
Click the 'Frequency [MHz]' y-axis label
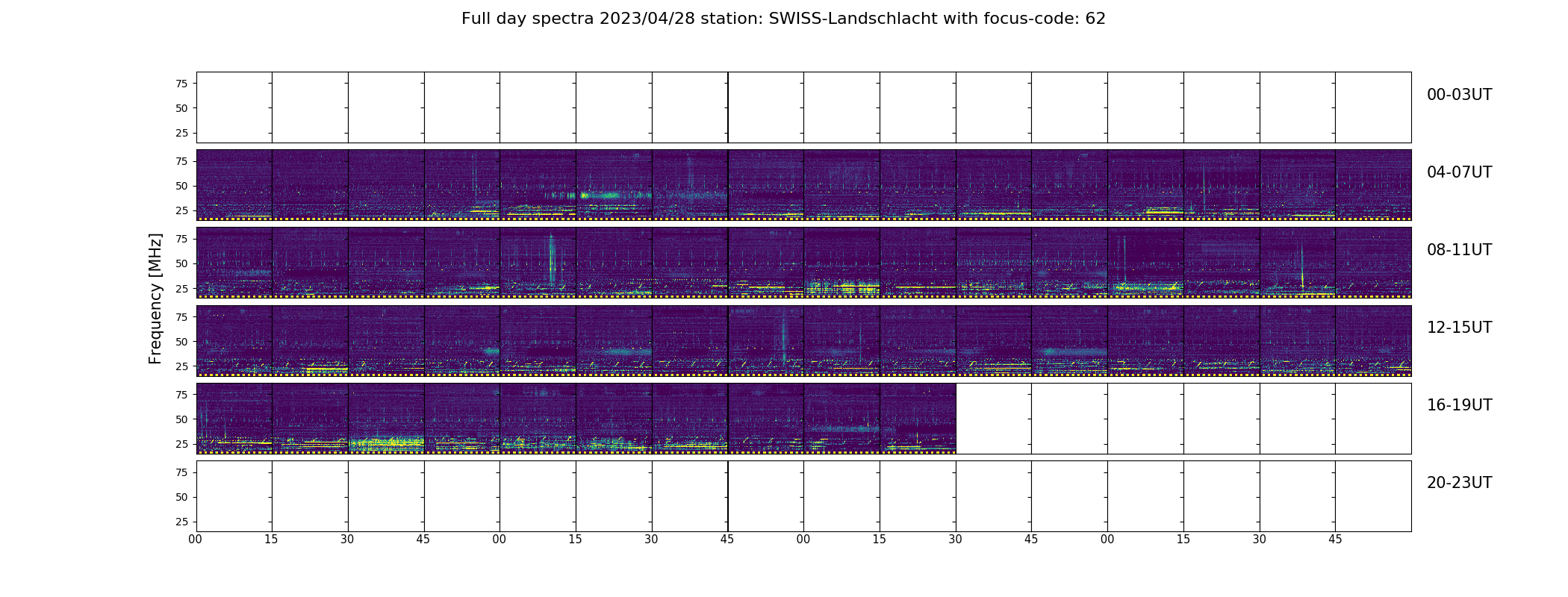point(155,298)
